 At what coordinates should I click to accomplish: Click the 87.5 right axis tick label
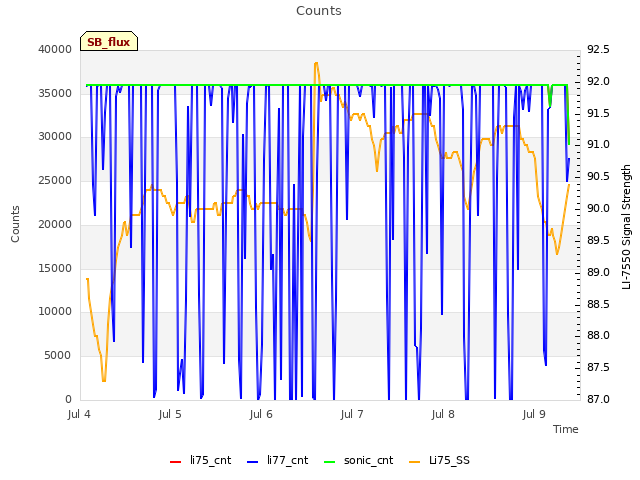click(x=598, y=367)
